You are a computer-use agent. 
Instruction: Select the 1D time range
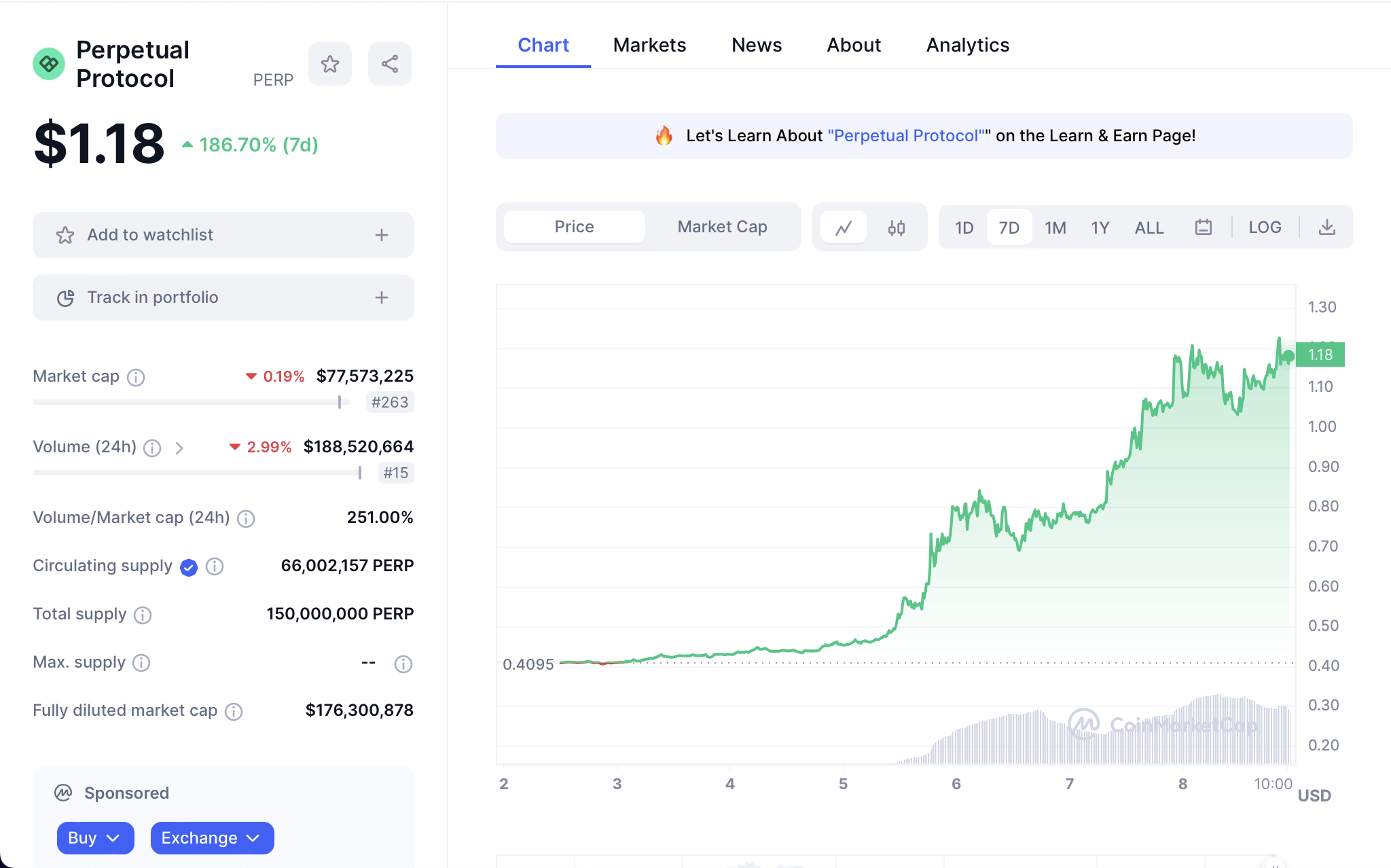(964, 228)
